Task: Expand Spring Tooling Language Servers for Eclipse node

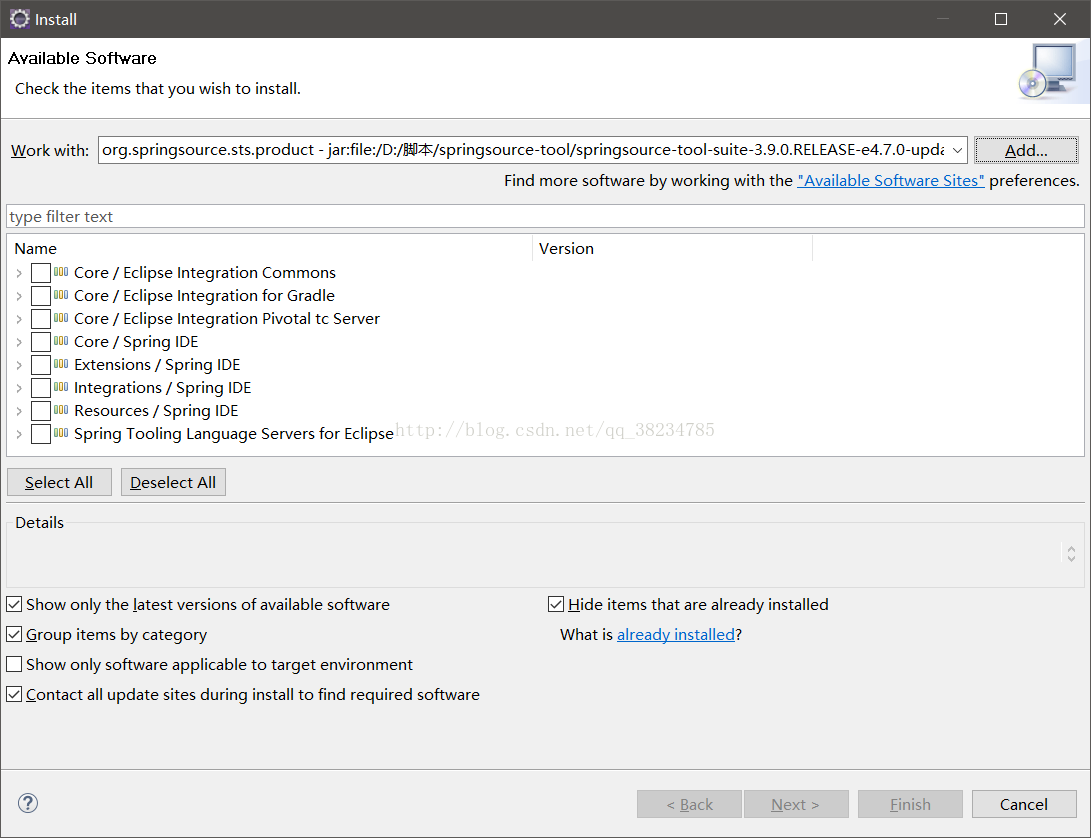Action: click(19, 434)
